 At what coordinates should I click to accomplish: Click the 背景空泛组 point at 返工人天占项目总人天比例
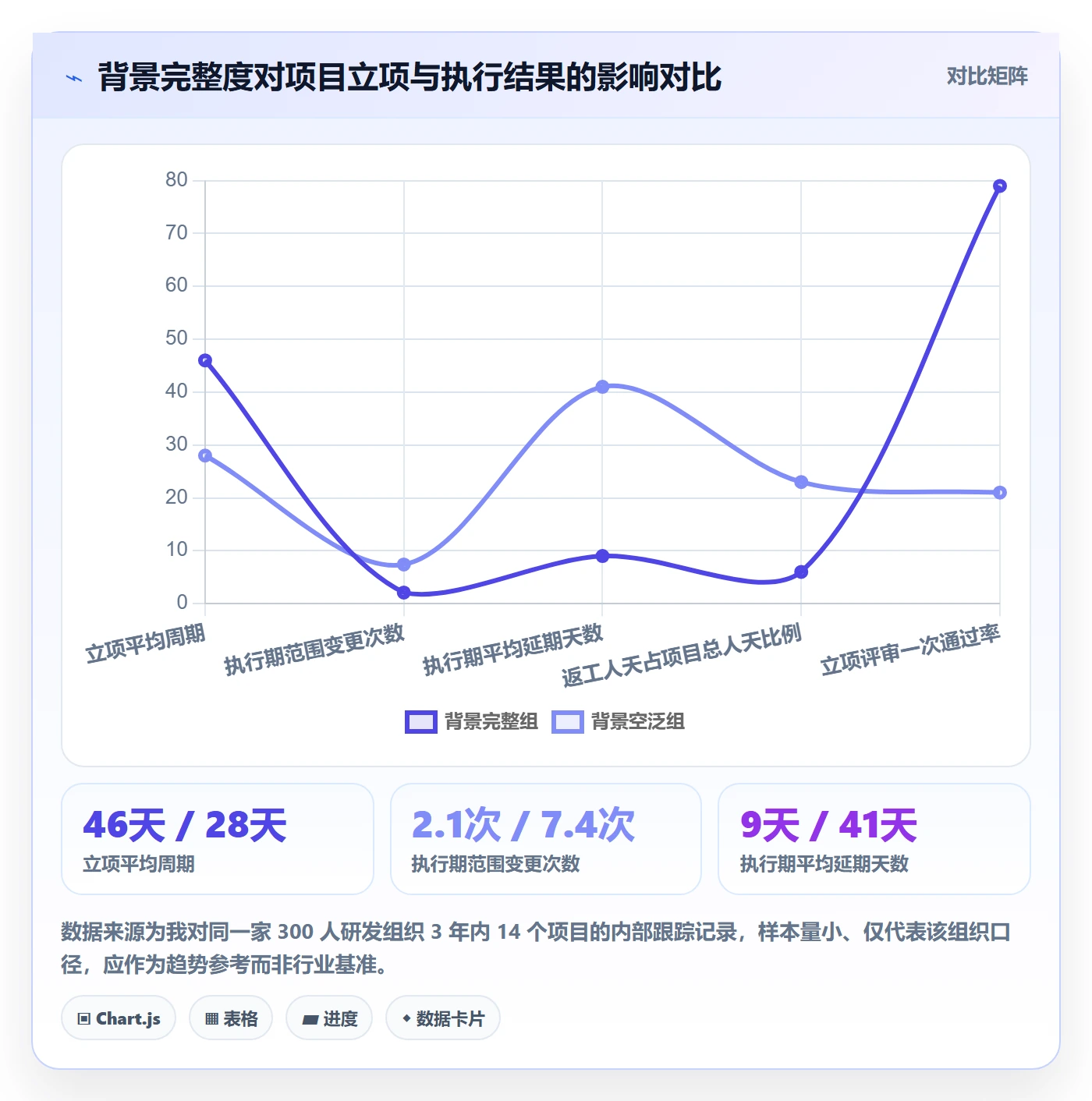point(801,482)
